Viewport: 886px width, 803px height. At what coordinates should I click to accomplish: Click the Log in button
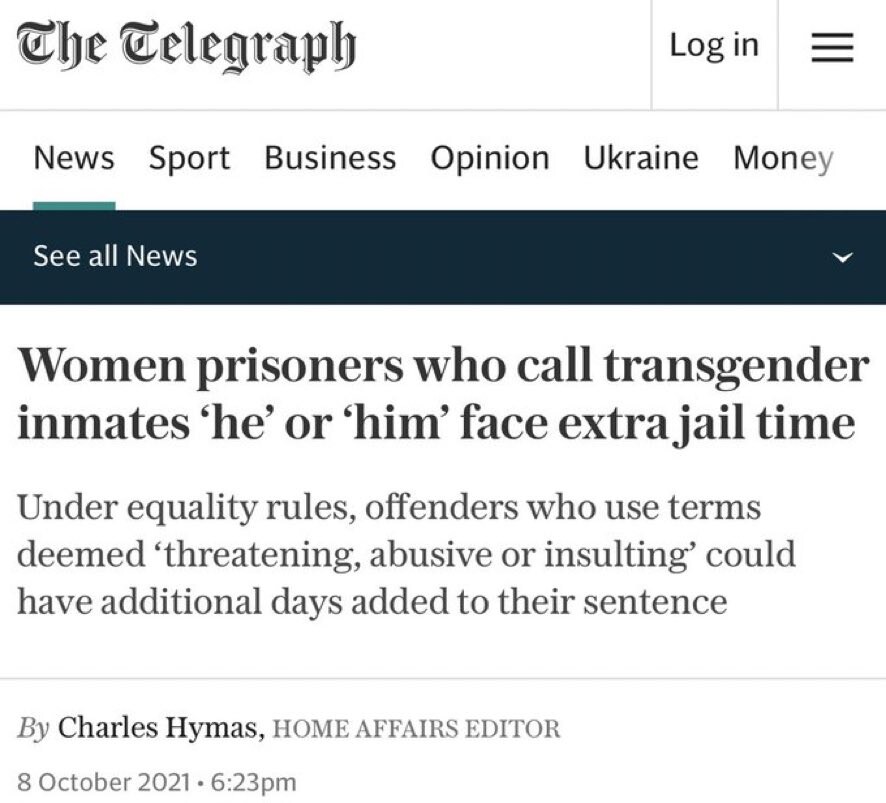(x=714, y=46)
